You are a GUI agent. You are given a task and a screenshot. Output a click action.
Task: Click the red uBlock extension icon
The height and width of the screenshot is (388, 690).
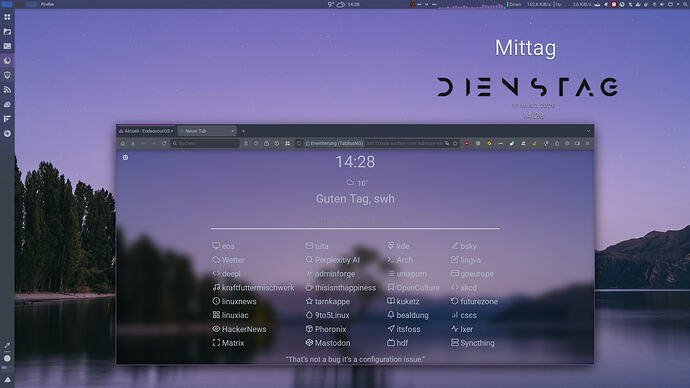(467, 143)
